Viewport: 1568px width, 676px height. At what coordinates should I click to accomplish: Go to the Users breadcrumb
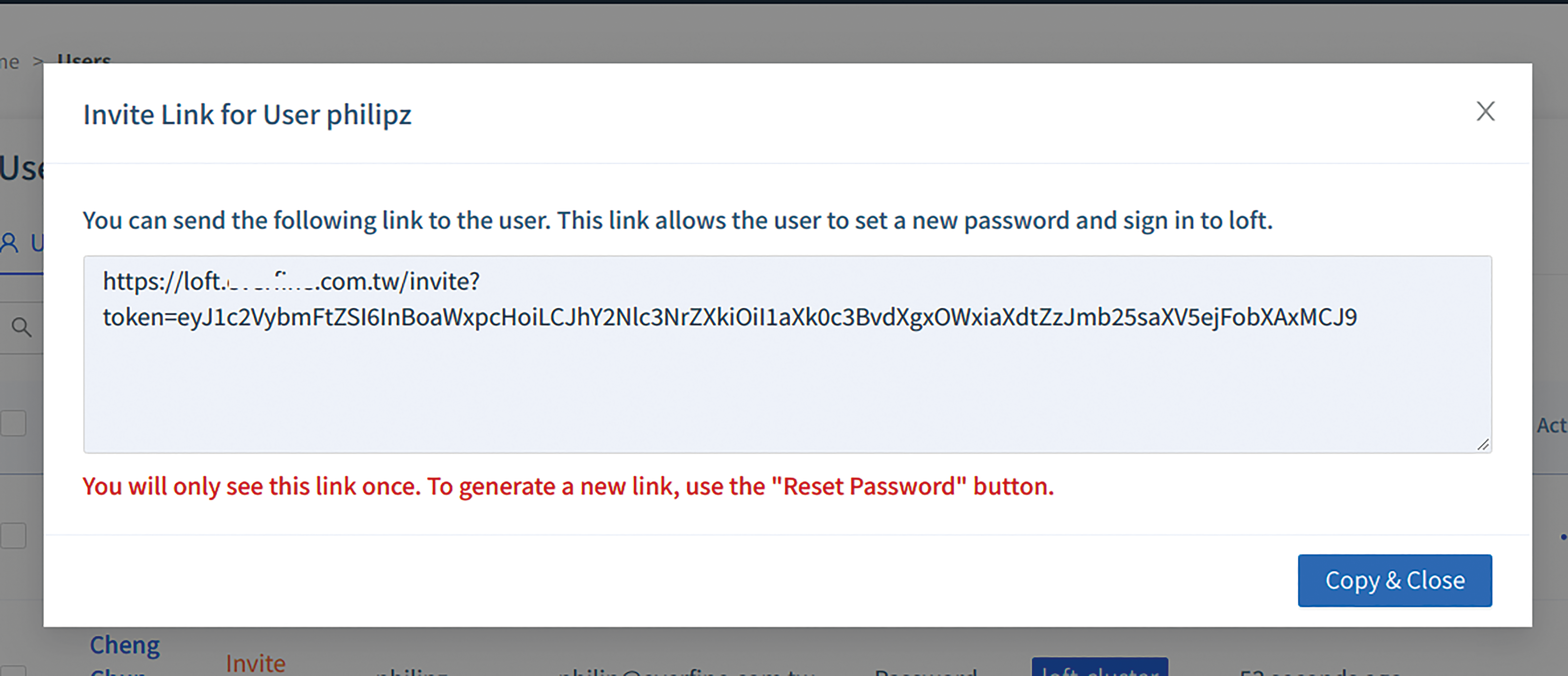tap(84, 59)
